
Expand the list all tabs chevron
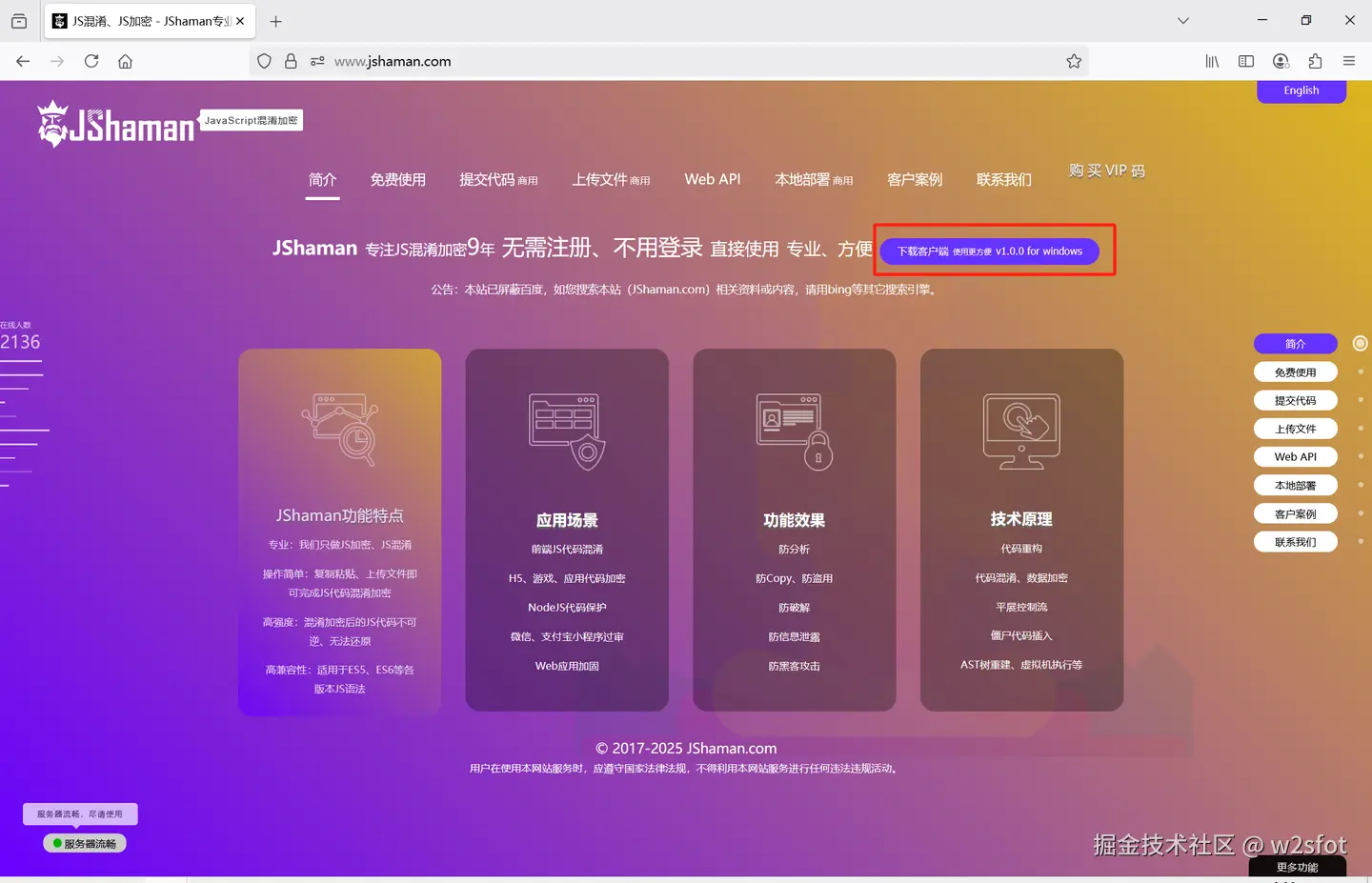(x=1183, y=21)
